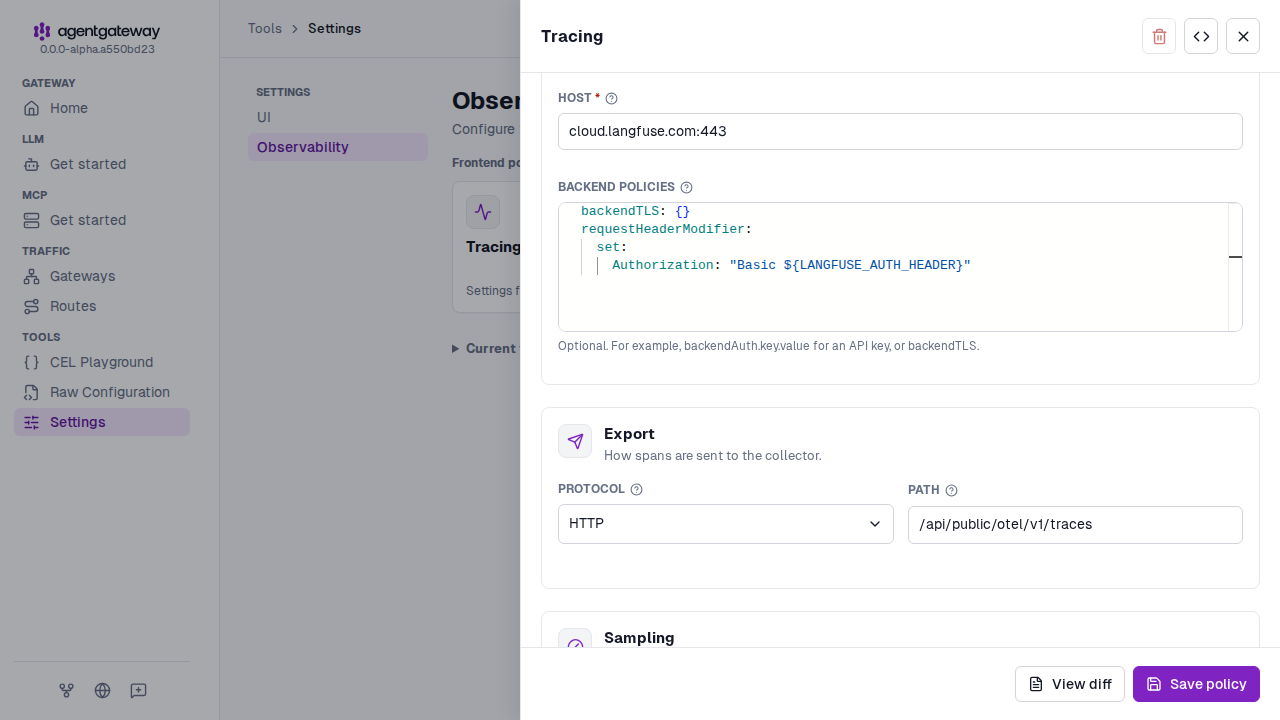This screenshot has height=720, width=1280.
Task: Click the Authorization line in the policies editor
Action: click(791, 265)
